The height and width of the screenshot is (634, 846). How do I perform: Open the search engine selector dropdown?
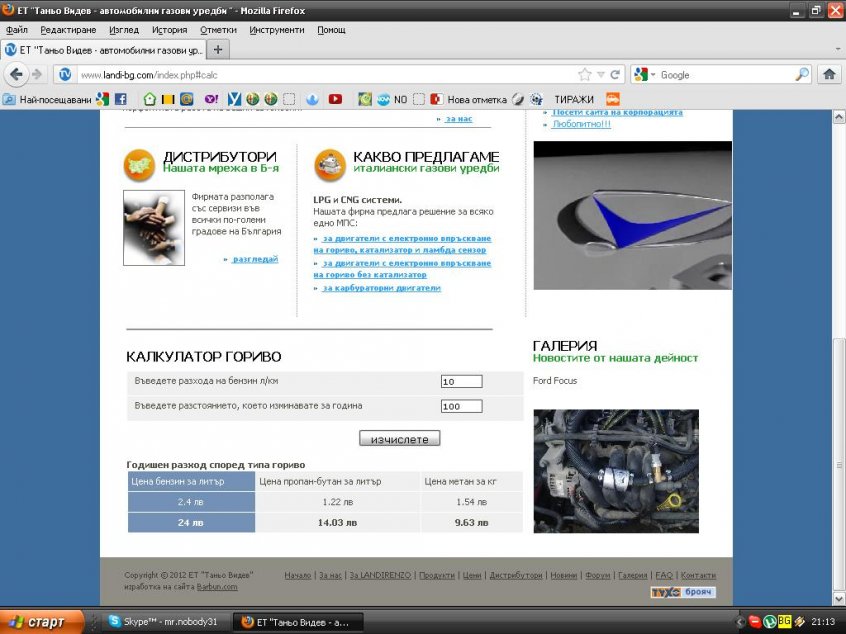pos(646,75)
